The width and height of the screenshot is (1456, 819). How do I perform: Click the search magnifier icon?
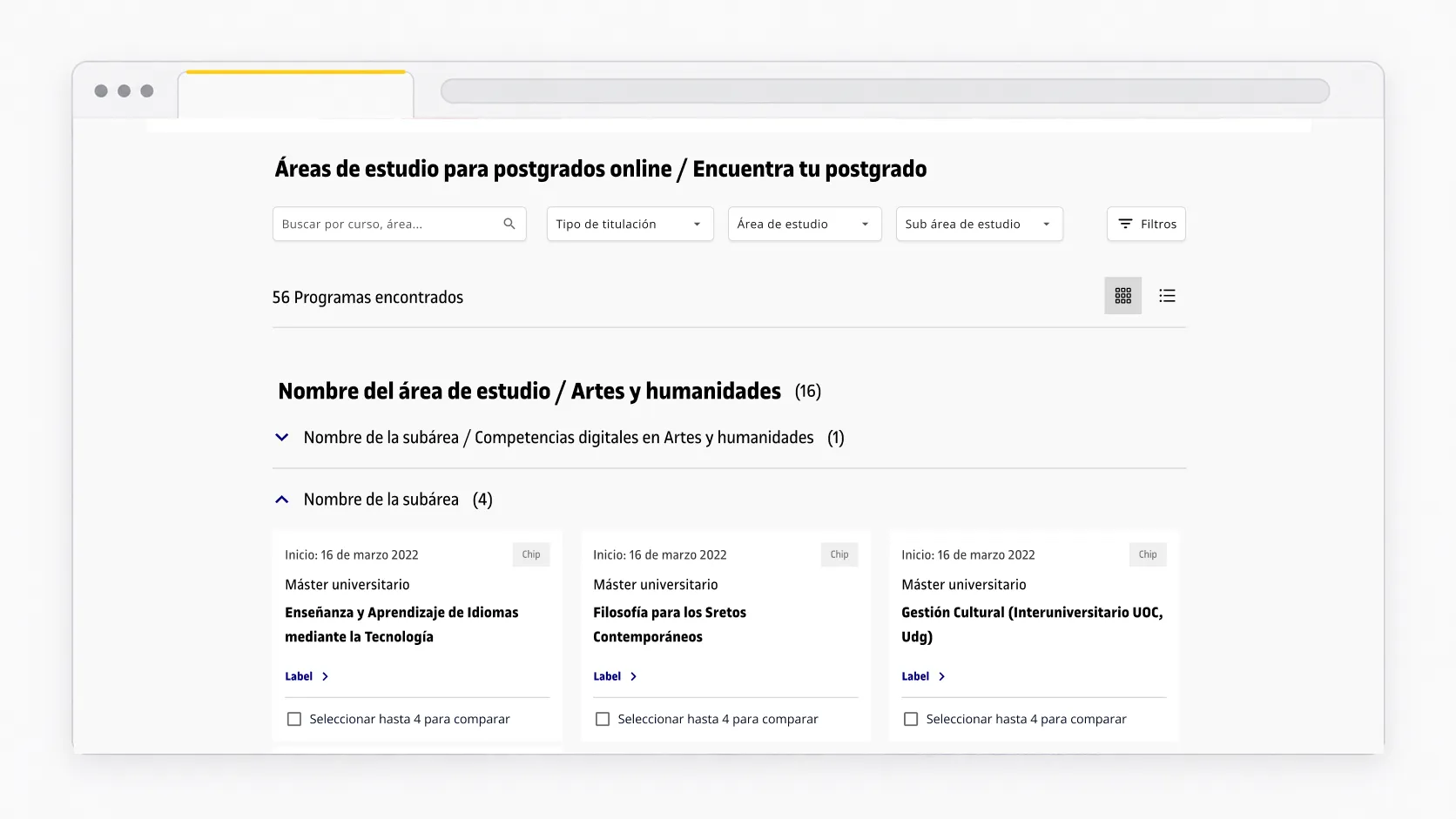click(509, 224)
